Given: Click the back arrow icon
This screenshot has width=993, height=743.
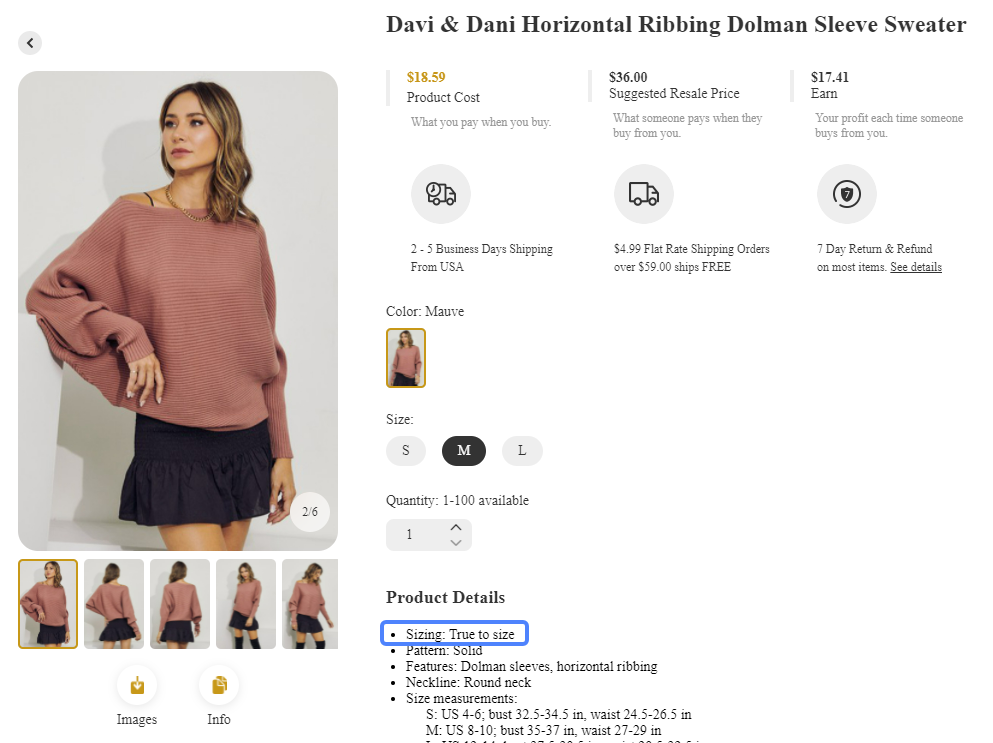Looking at the screenshot, I should tap(30, 43).
